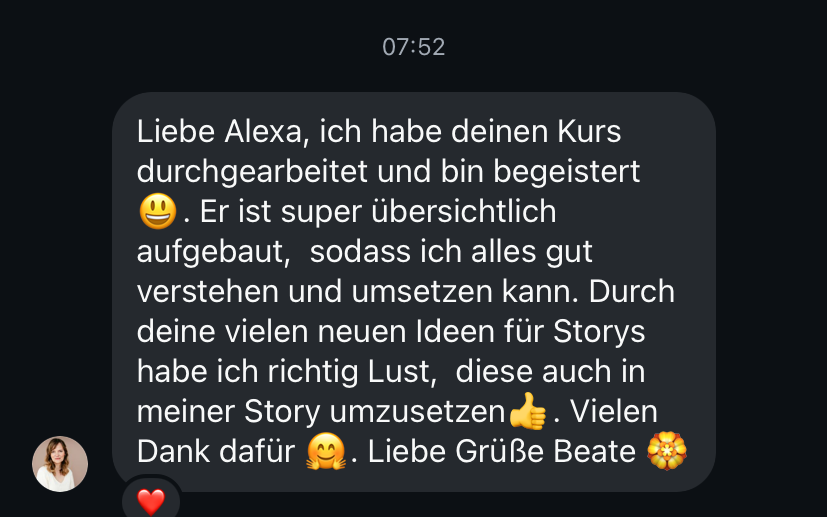
Task: Click the word "durchgearbeitet"
Action: (252, 172)
